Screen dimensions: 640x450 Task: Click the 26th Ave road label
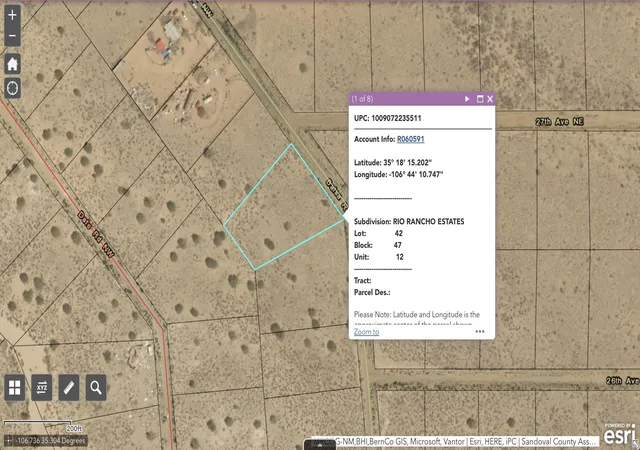coord(622,381)
